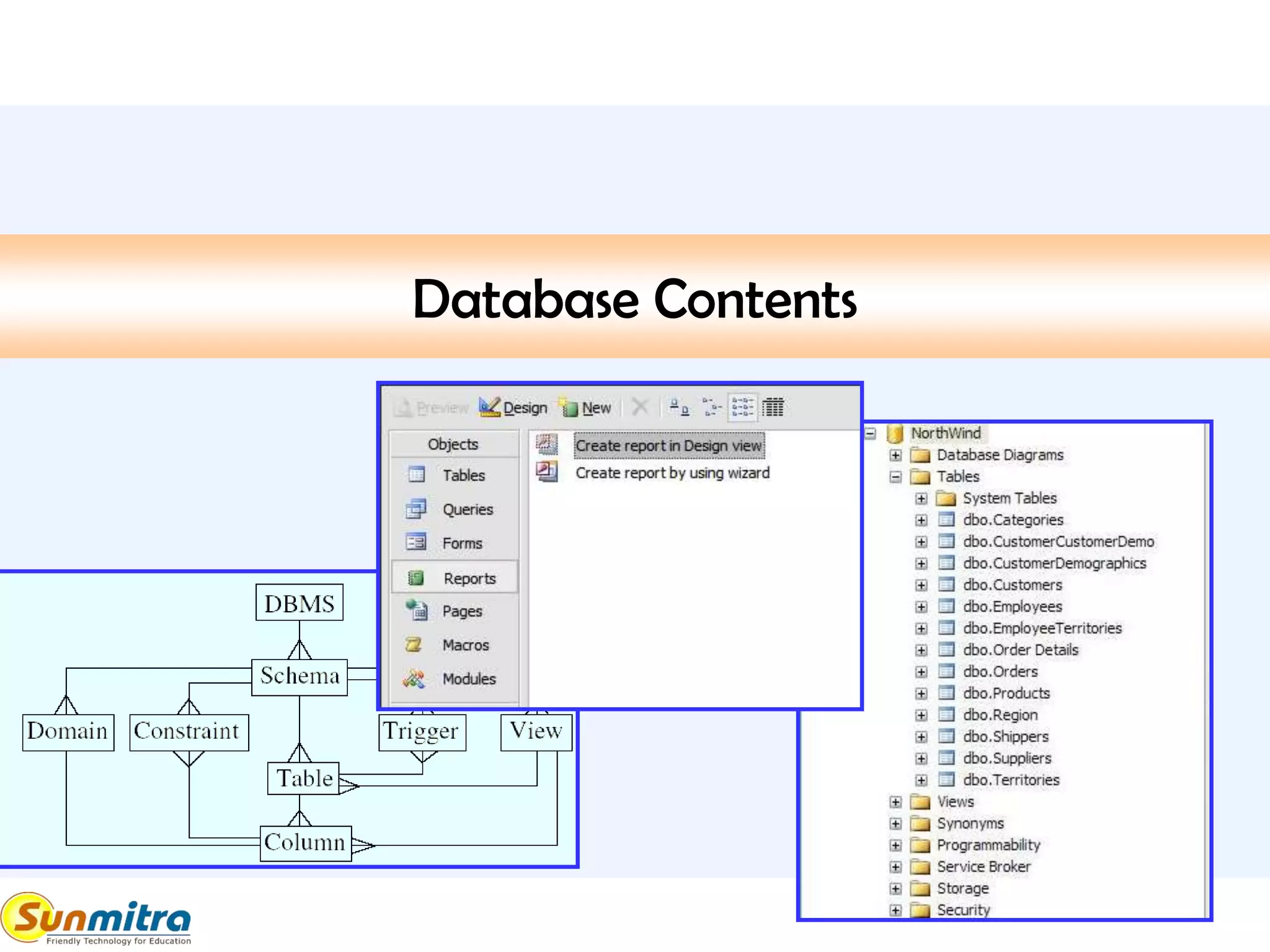Expand the Security folder node
The height and width of the screenshot is (952, 1270).
(895, 910)
